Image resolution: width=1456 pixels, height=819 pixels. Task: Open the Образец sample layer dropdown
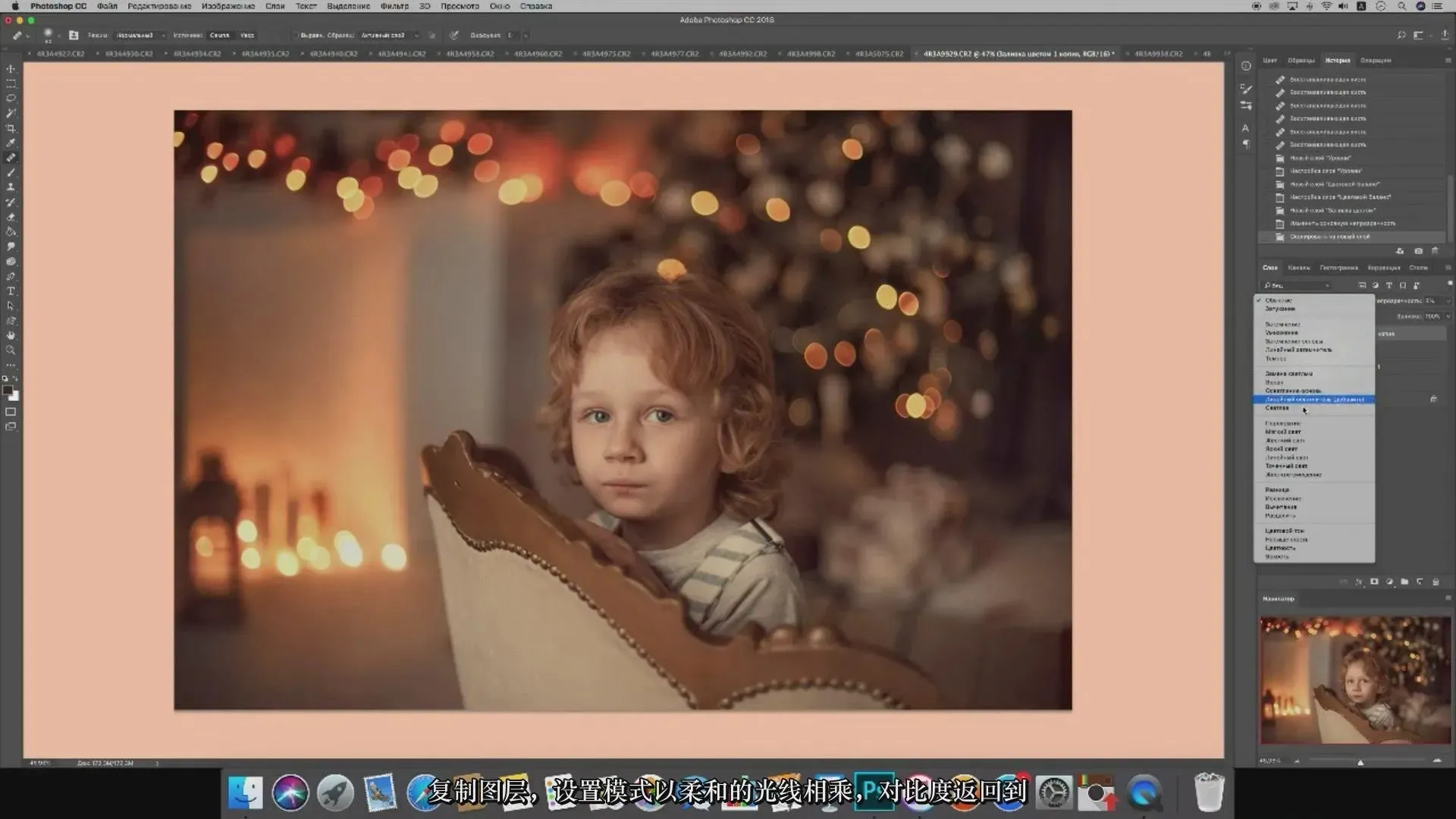pyautogui.click(x=388, y=36)
